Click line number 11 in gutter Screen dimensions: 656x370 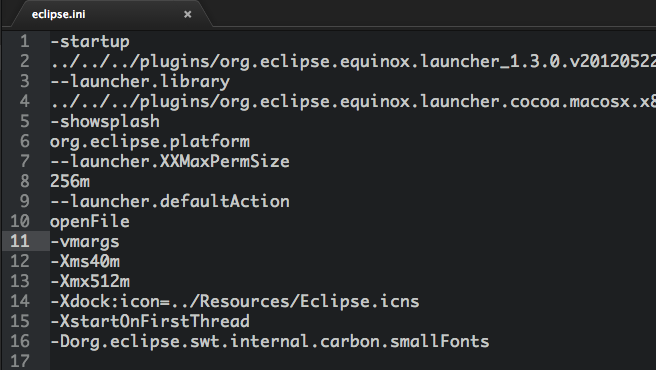[20, 241]
